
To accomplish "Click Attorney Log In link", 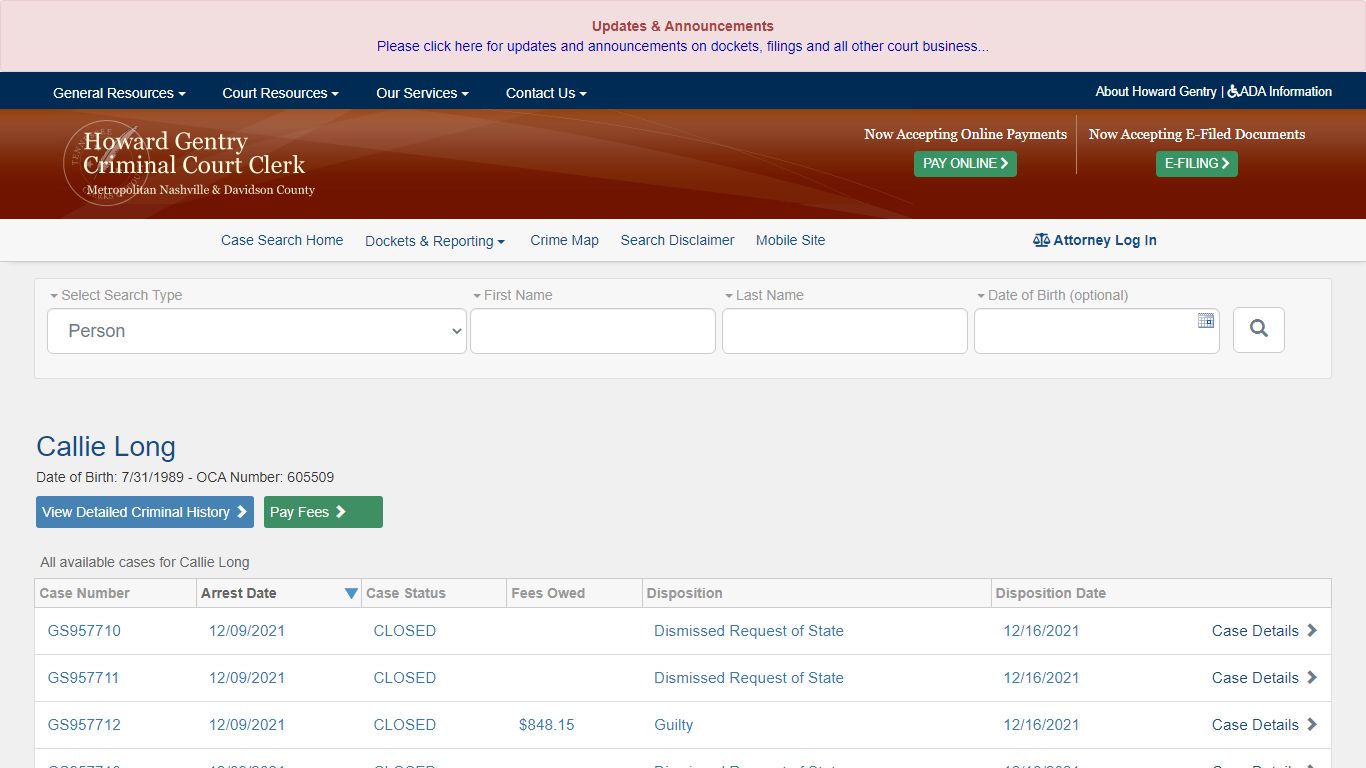I will tap(1095, 240).
